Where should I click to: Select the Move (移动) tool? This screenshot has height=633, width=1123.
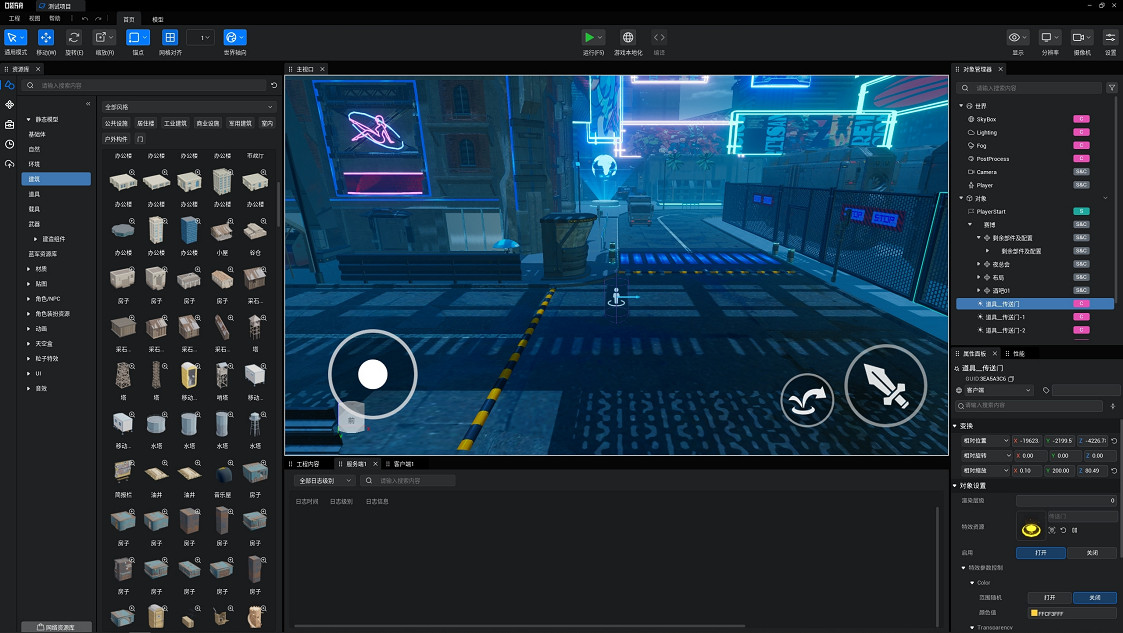[x=46, y=38]
